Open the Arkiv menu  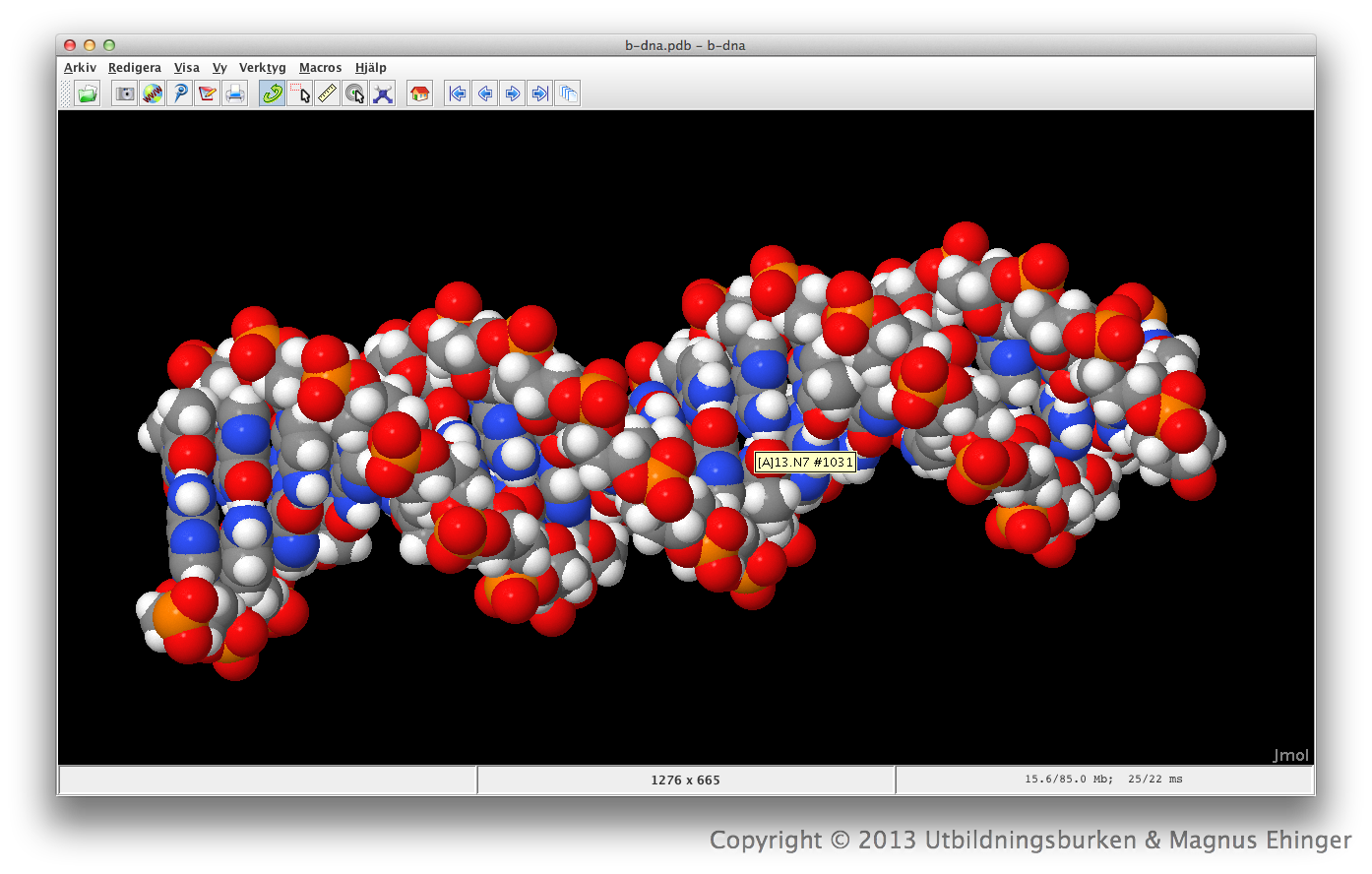(x=80, y=68)
